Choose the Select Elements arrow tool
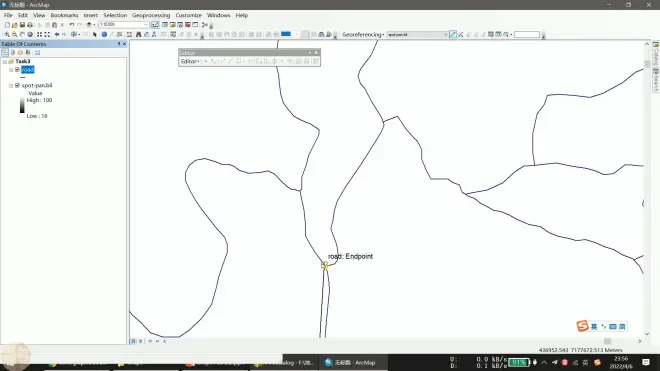660x371 pixels. pyautogui.click(x=95, y=35)
